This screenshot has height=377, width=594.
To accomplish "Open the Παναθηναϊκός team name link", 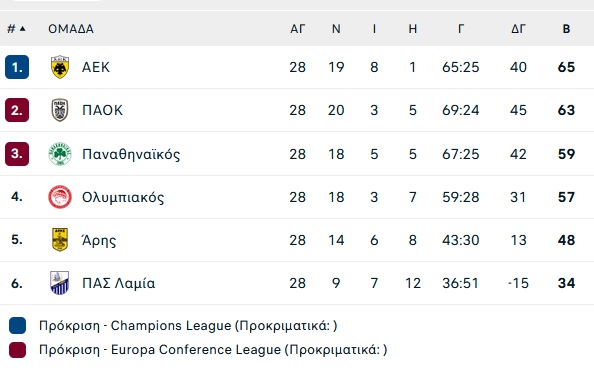I will [x=131, y=154].
